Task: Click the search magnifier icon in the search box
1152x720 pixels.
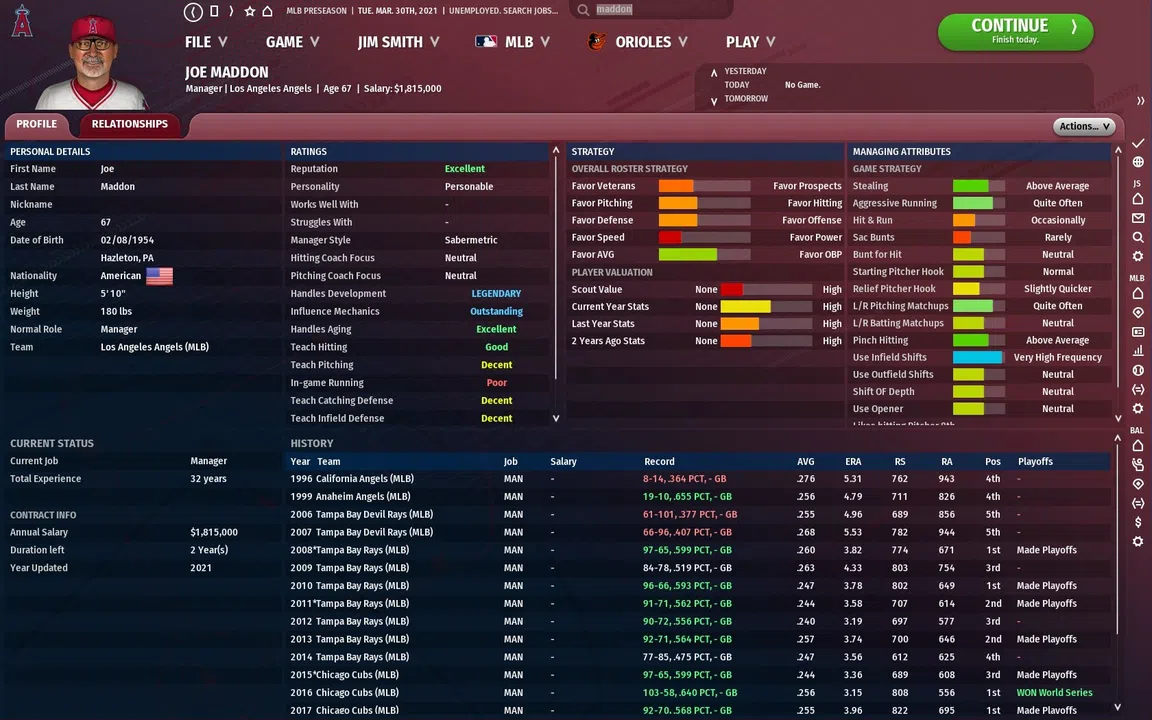Action: 583,10
